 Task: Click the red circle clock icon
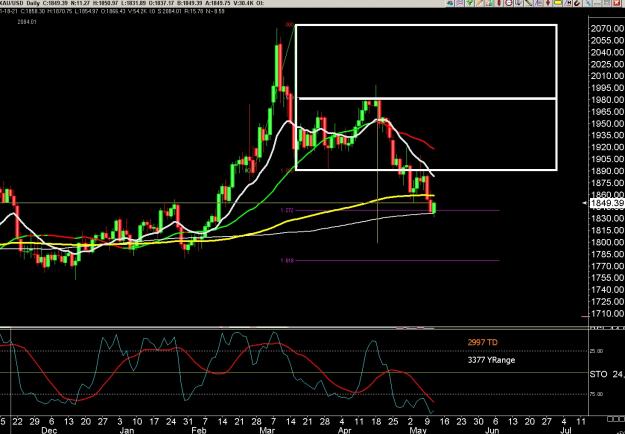pos(509,3)
